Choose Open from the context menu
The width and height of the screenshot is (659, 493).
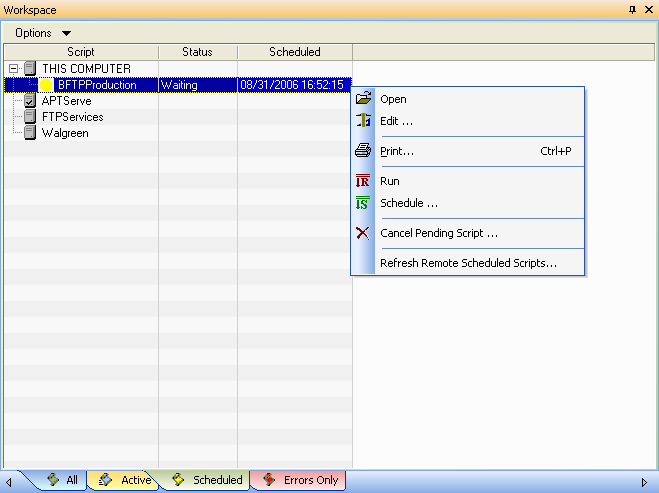click(467, 99)
